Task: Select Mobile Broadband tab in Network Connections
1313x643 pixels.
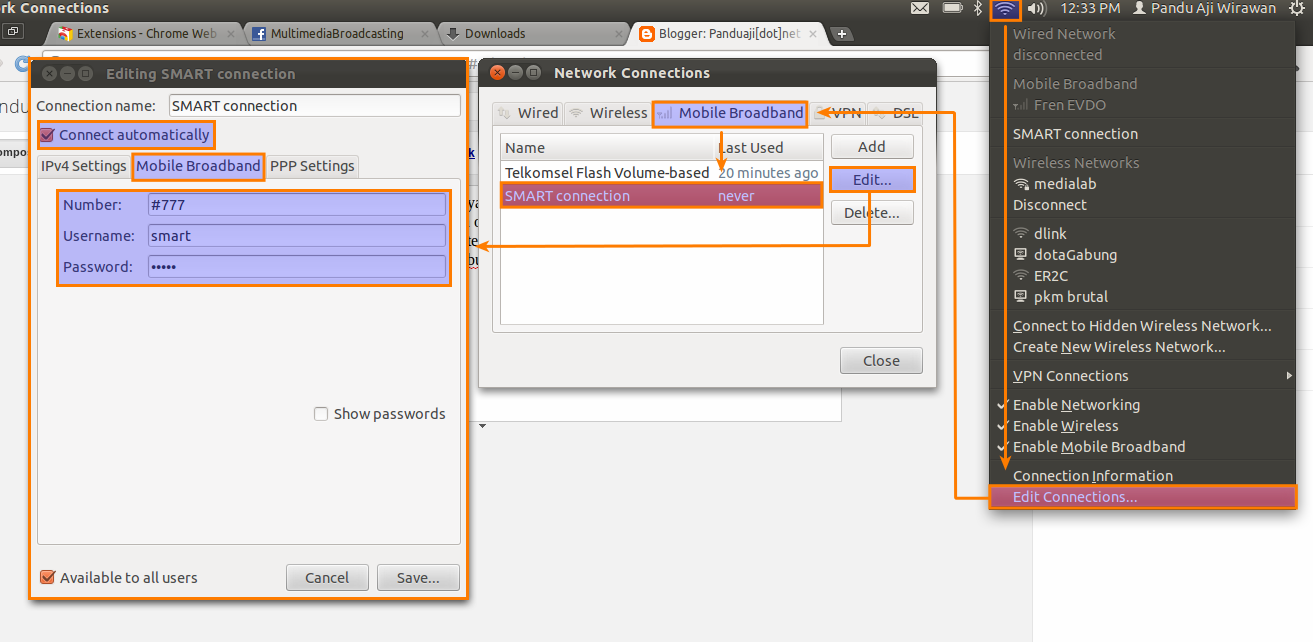Action: (x=731, y=113)
